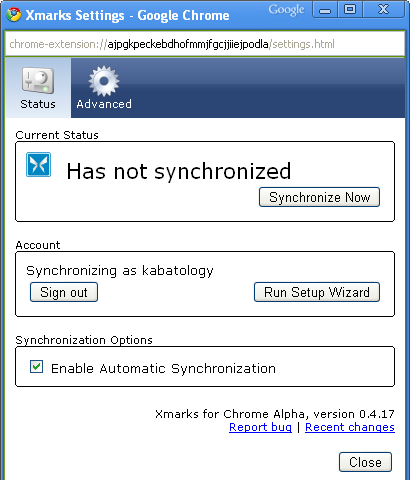This screenshot has width=410, height=480.
Task: Click the 'Current Status' section label
Action: click(57, 135)
